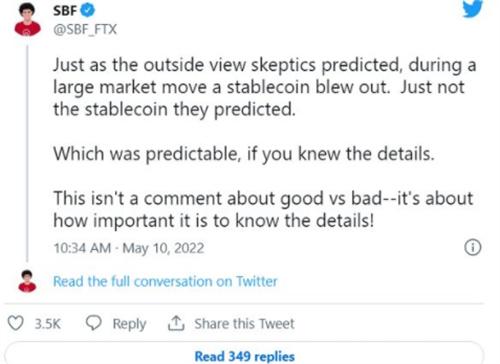Screen dimensions: 500x364
Task: Open the tweet info circle icon
Action: point(473,247)
